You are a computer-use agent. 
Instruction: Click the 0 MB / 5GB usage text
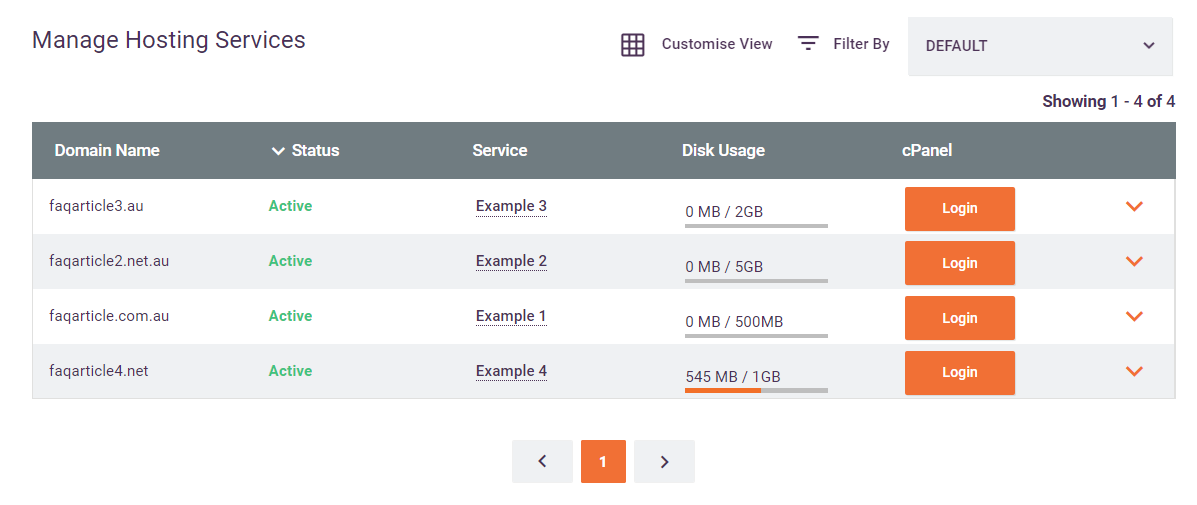pos(724,267)
